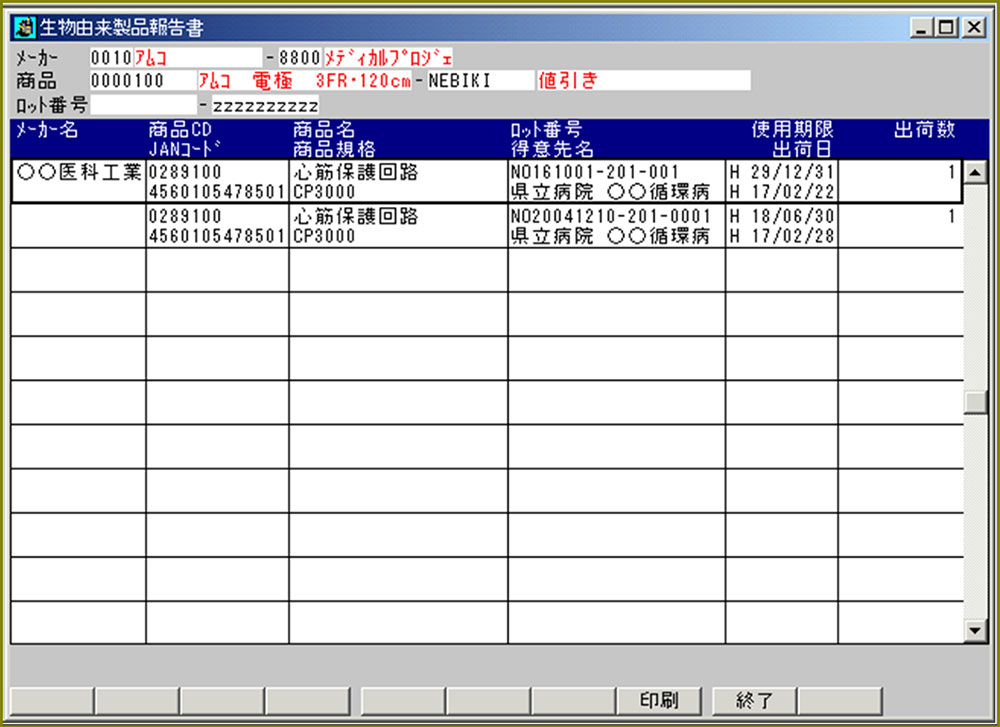Click the NEBIKI product code field

478,81
